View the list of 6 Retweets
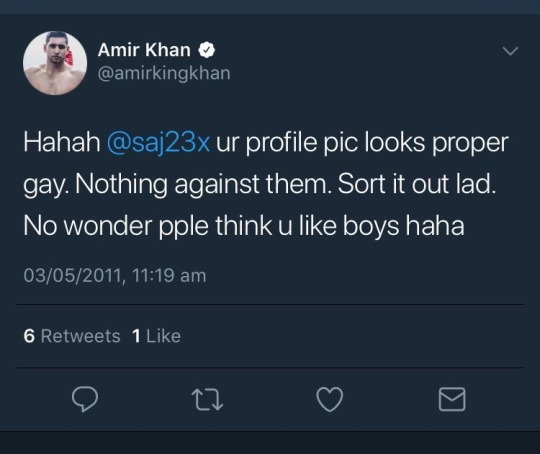Image resolution: width=540 pixels, height=454 pixels. click(x=72, y=336)
